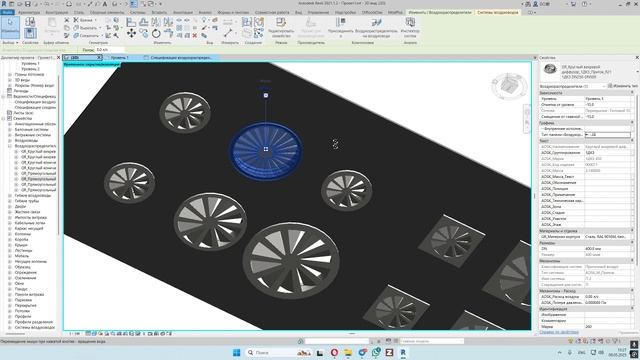This screenshot has width=640, height=360.
Task: Click the Save icon in quick access toolbar
Action: (x=27, y=4)
